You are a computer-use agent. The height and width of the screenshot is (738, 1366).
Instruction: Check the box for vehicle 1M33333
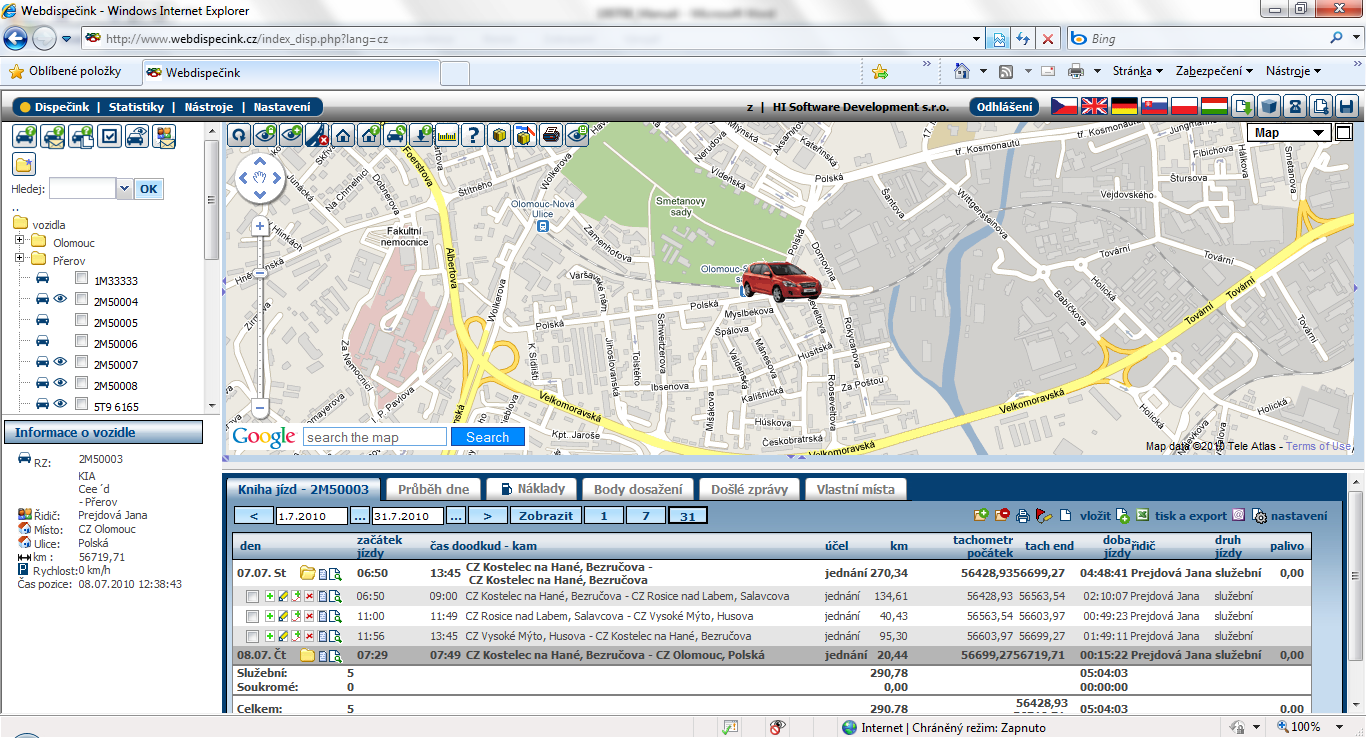coord(81,280)
